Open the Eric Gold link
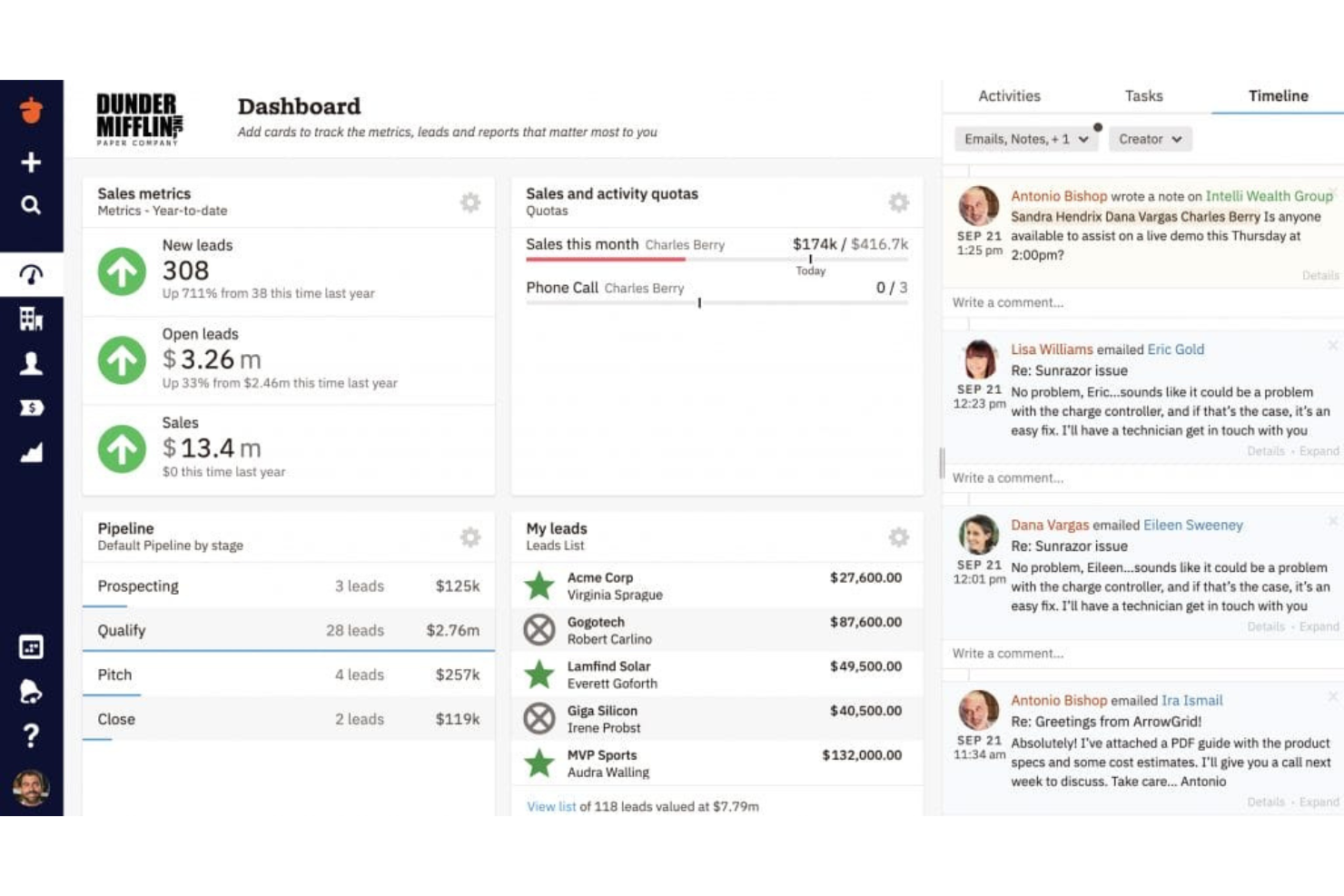This screenshot has height=896, width=1344. [1175, 350]
